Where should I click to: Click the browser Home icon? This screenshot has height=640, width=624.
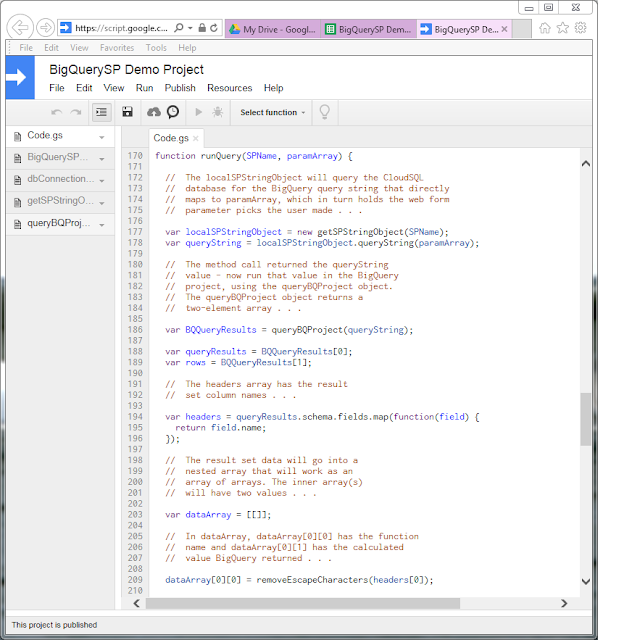point(544,28)
